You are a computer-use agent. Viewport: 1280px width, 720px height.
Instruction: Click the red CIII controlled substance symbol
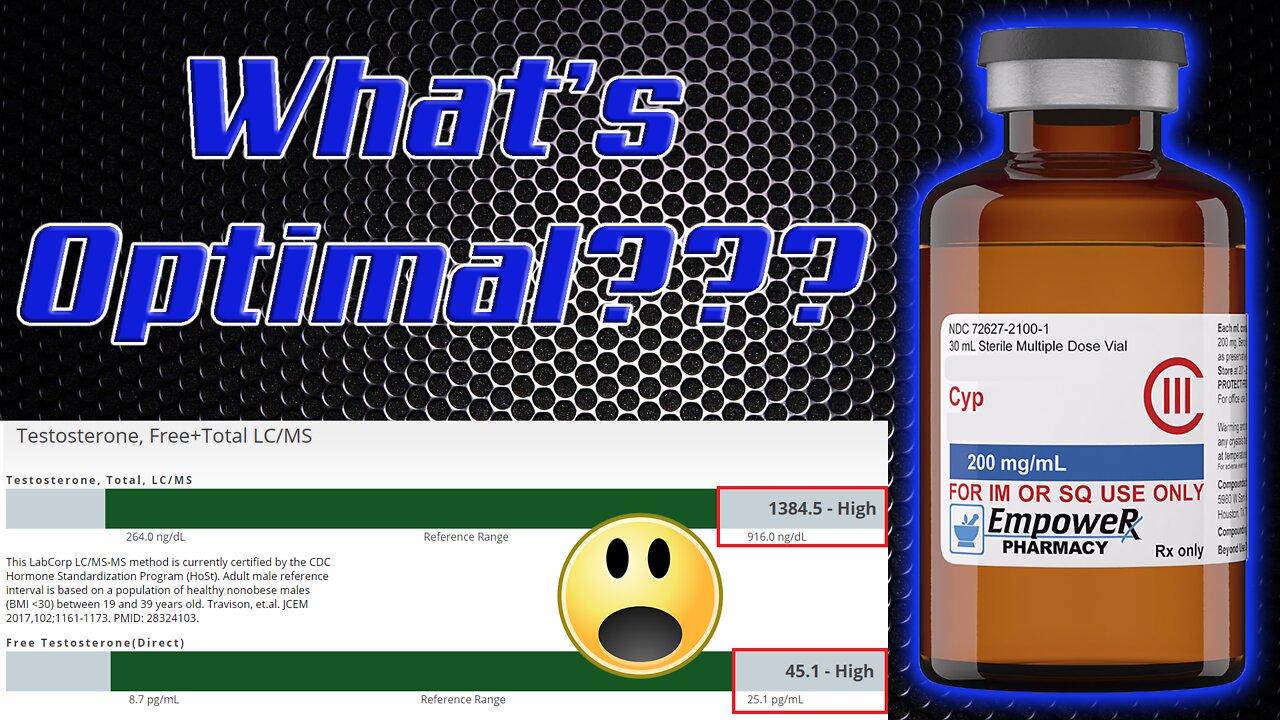[1174, 395]
